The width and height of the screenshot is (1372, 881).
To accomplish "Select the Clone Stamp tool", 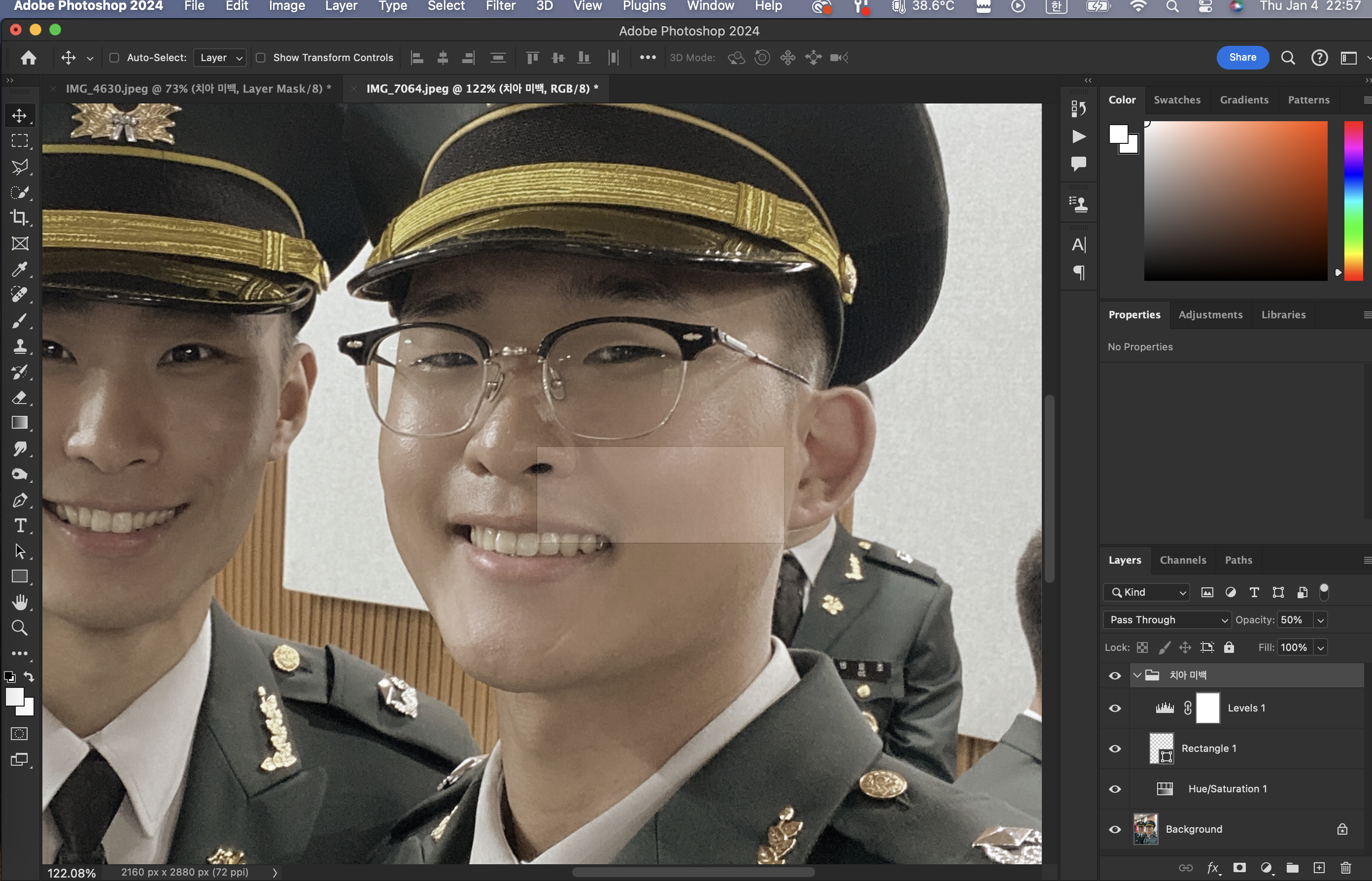I will coord(19,346).
